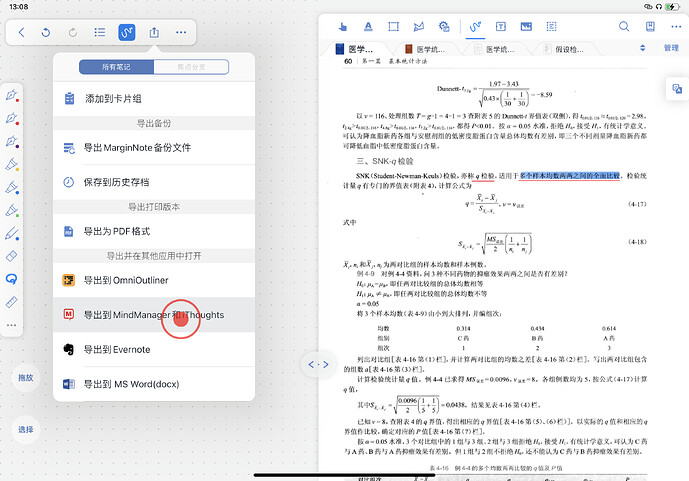The image size is (689, 481).
Task: Undo the last mind map action
Action: coord(46,32)
